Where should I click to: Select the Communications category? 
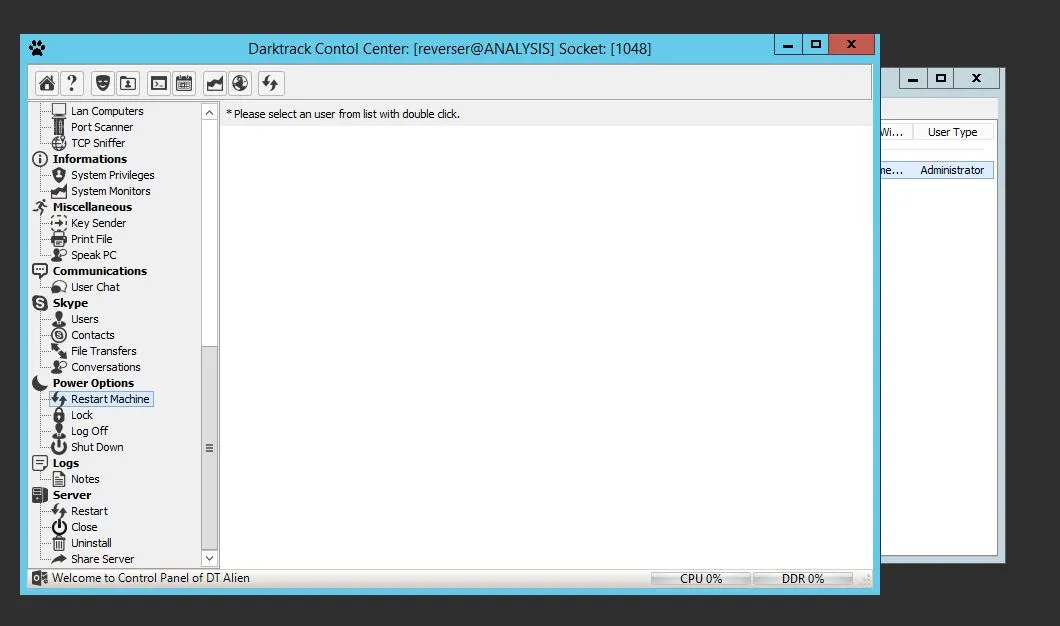[100, 271]
